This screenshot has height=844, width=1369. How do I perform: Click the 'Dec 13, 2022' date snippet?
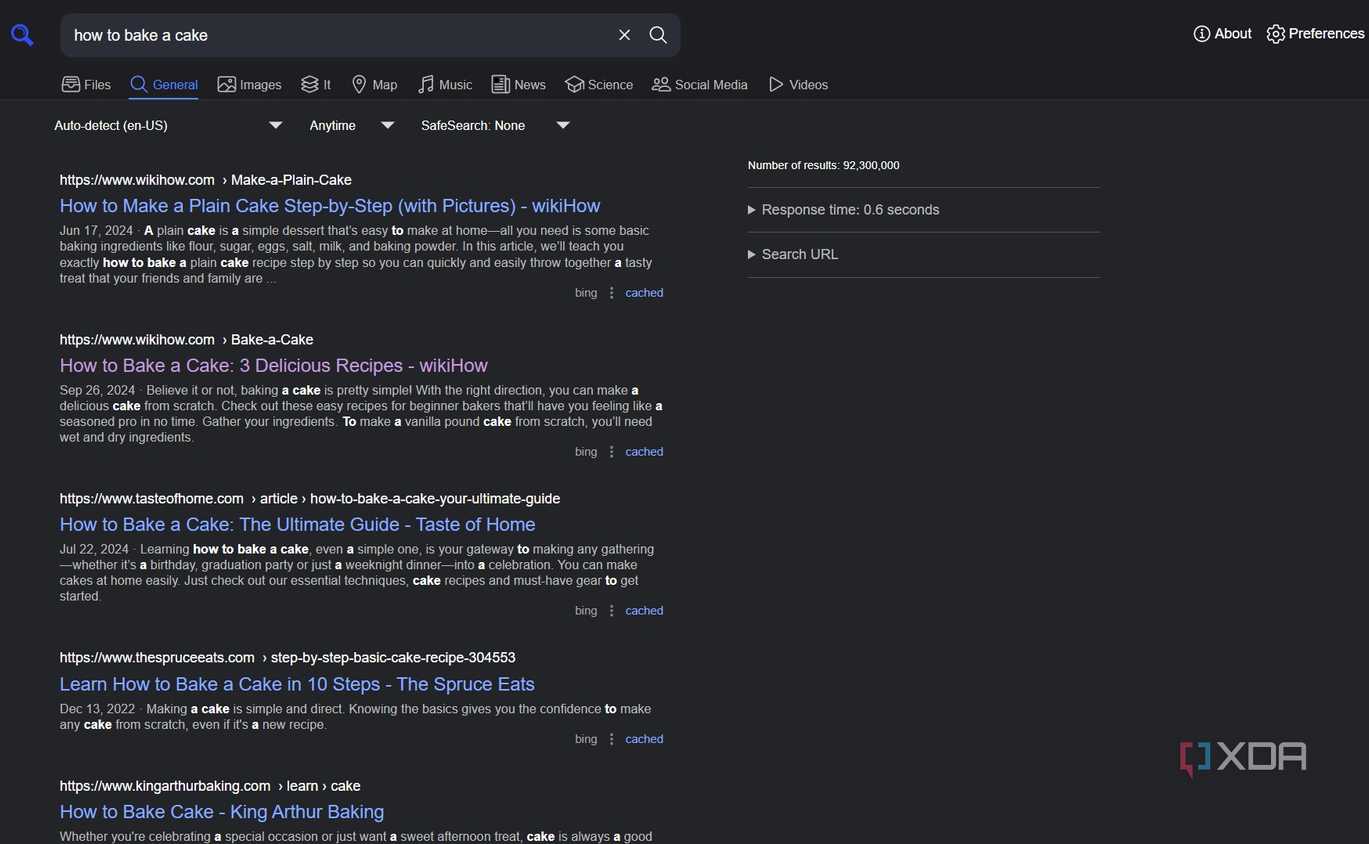point(96,709)
